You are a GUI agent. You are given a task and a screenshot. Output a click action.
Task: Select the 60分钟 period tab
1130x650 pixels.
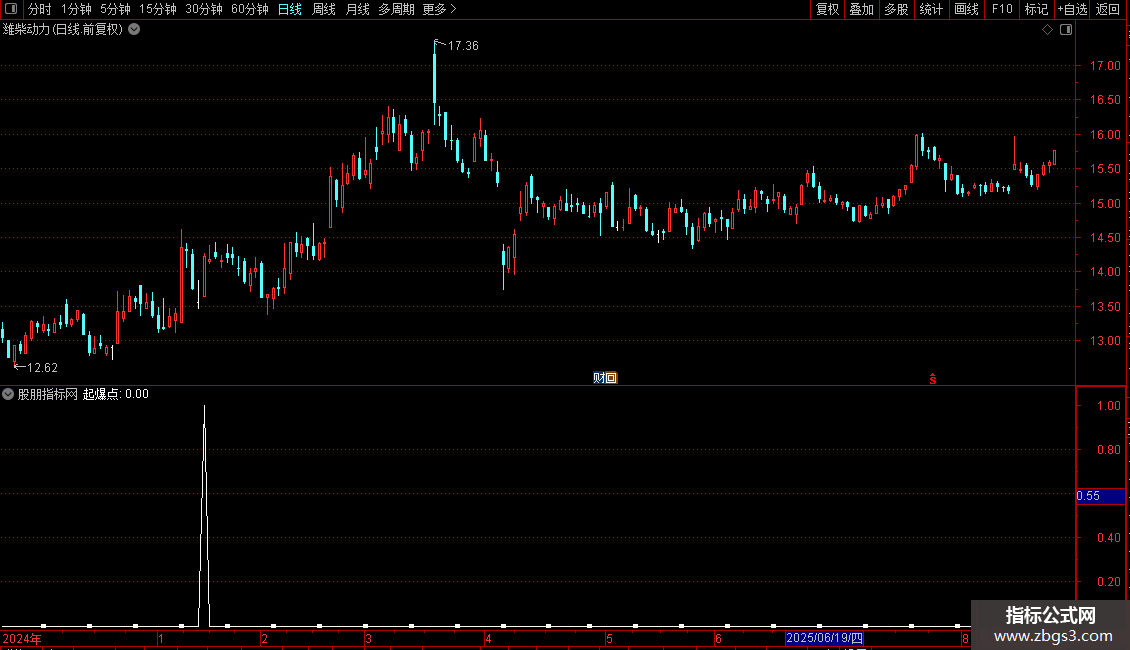250,9
